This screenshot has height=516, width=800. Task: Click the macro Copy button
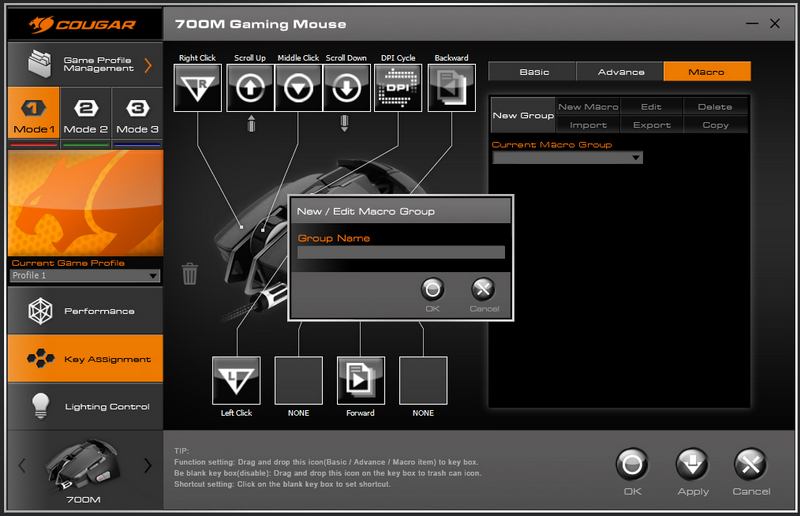coord(715,125)
